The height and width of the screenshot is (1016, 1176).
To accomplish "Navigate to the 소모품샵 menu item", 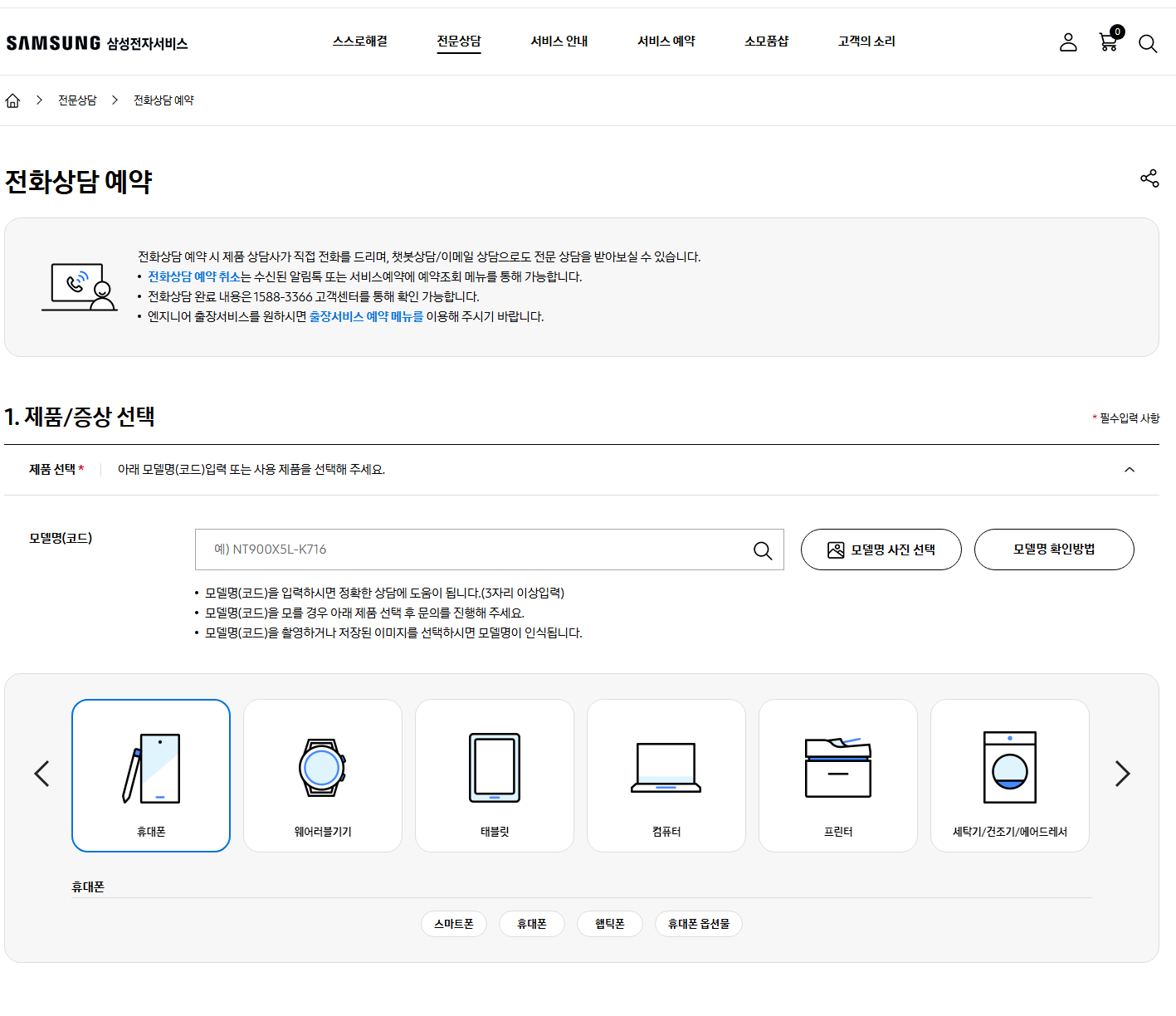I will (x=766, y=42).
